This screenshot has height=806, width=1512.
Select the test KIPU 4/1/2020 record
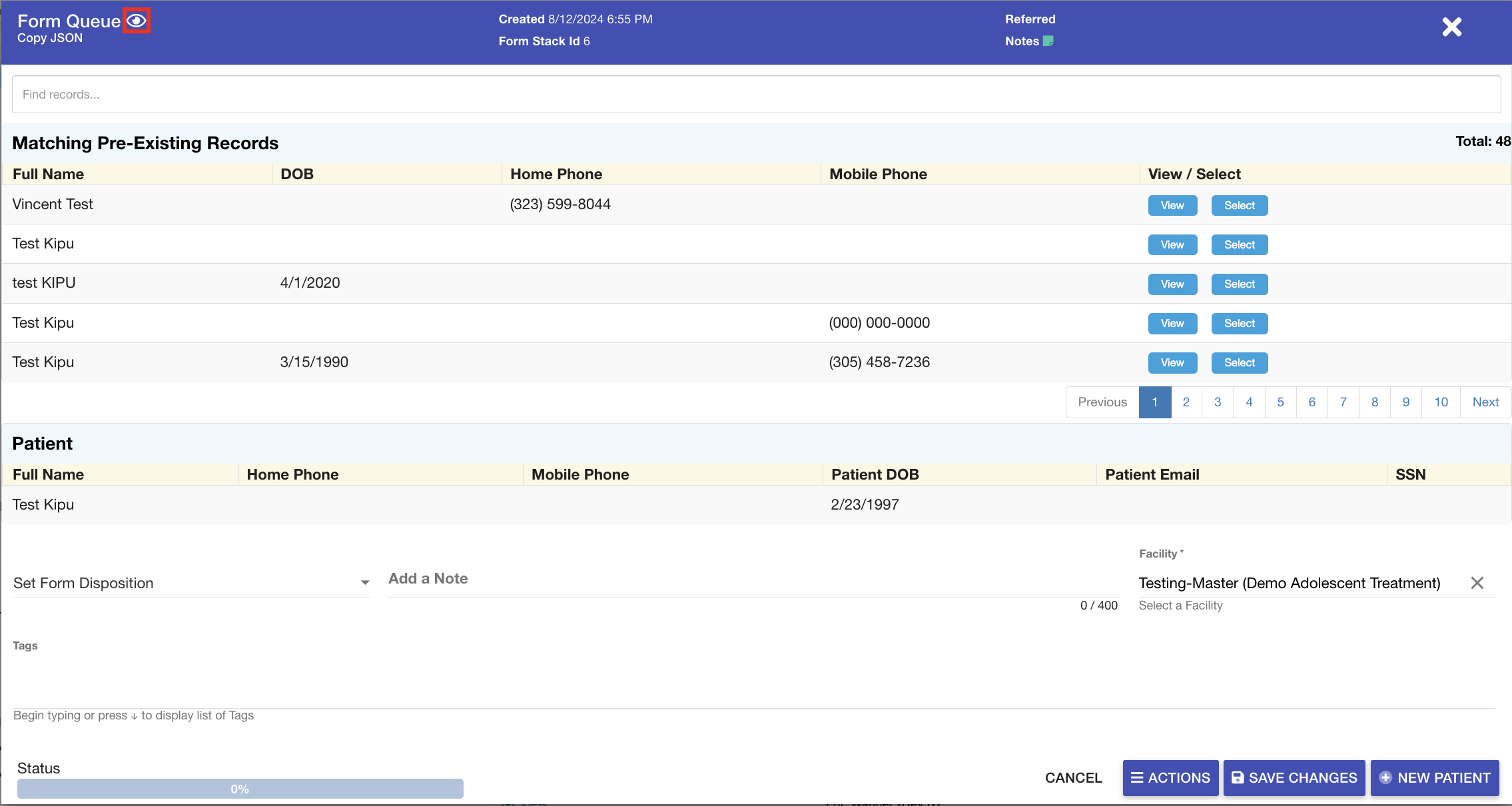point(1239,284)
